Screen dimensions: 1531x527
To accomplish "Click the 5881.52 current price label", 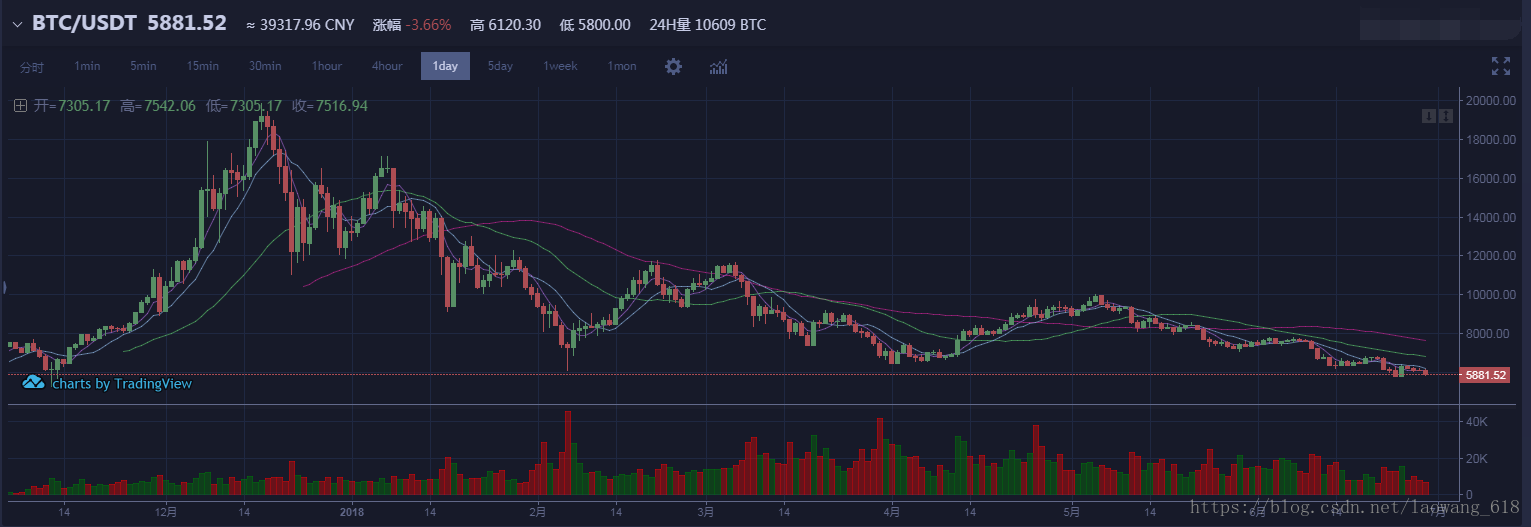I will tap(1485, 375).
